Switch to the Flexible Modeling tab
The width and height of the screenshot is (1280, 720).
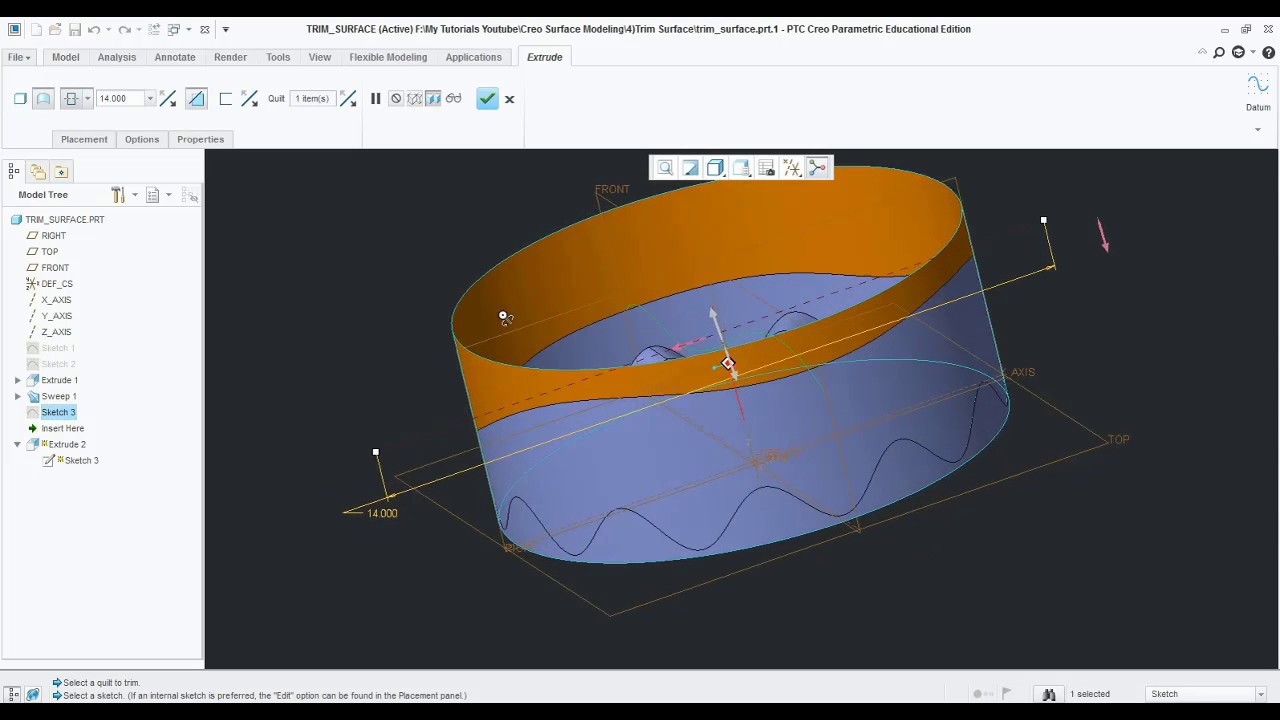point(388,57)
